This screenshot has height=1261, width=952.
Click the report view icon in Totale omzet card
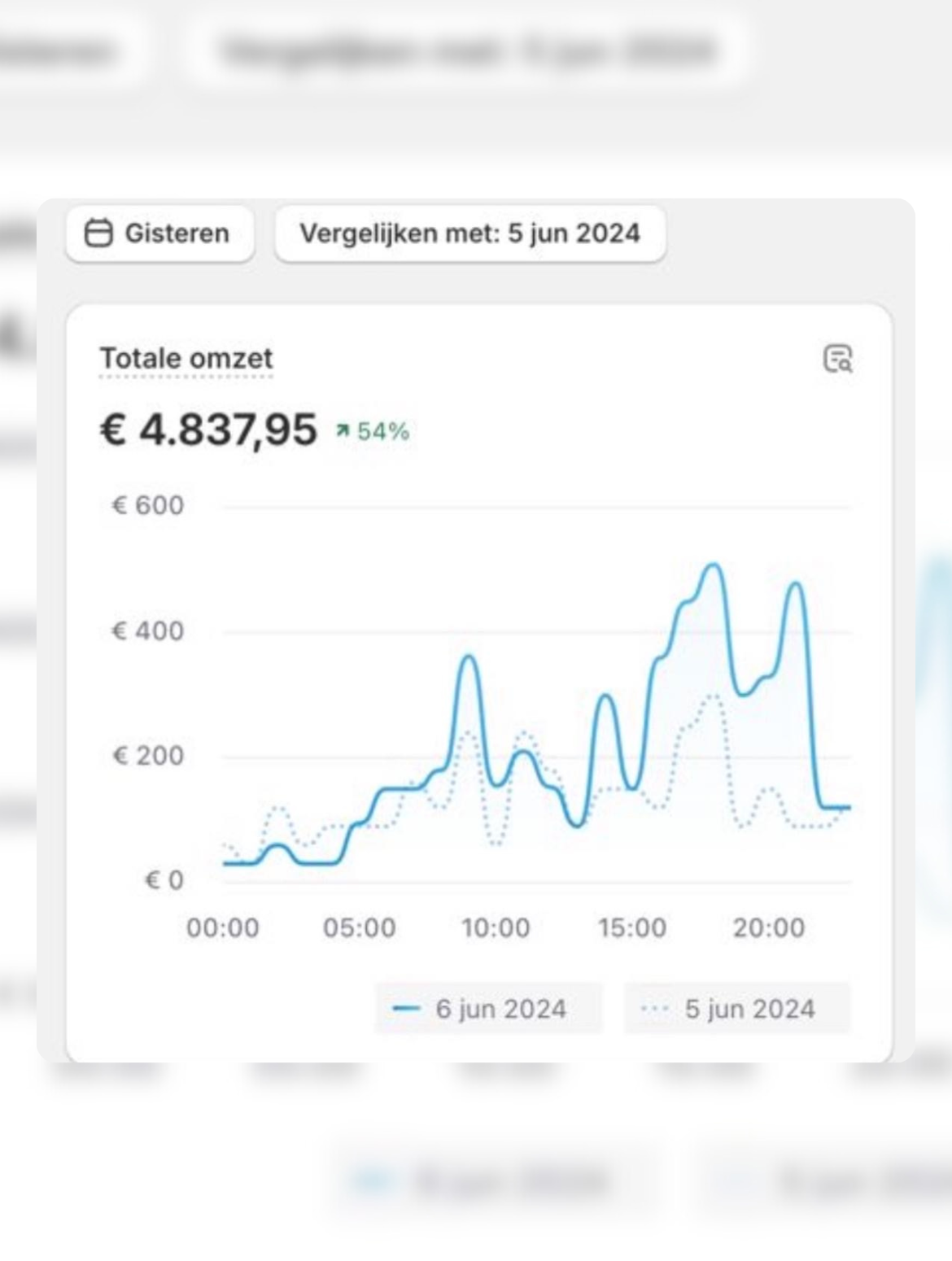837,359
